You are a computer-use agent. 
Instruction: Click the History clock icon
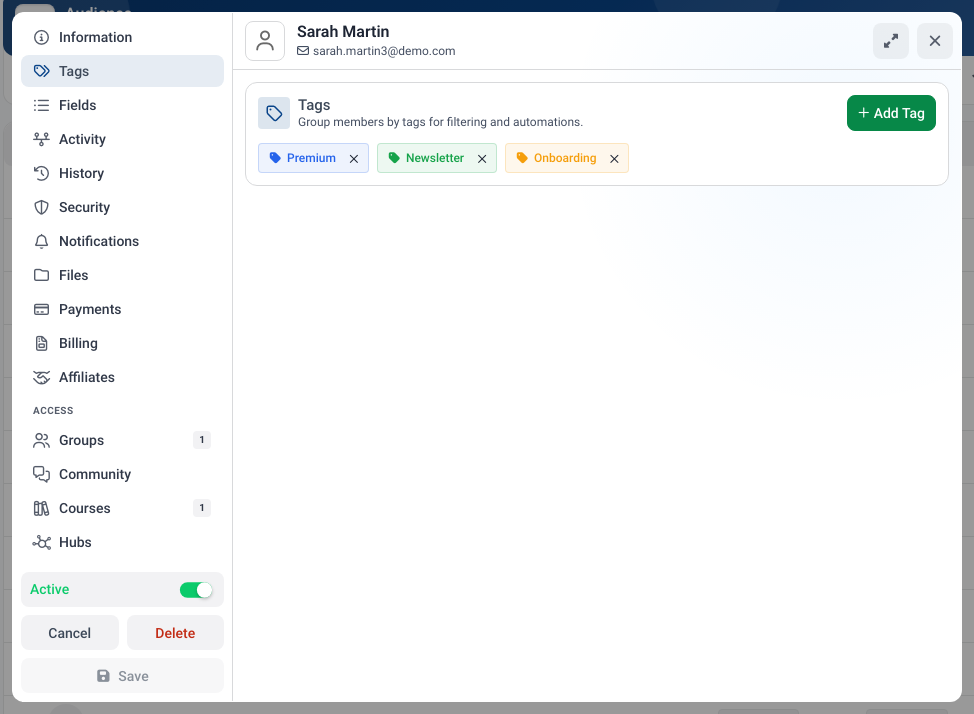point(41,173)
